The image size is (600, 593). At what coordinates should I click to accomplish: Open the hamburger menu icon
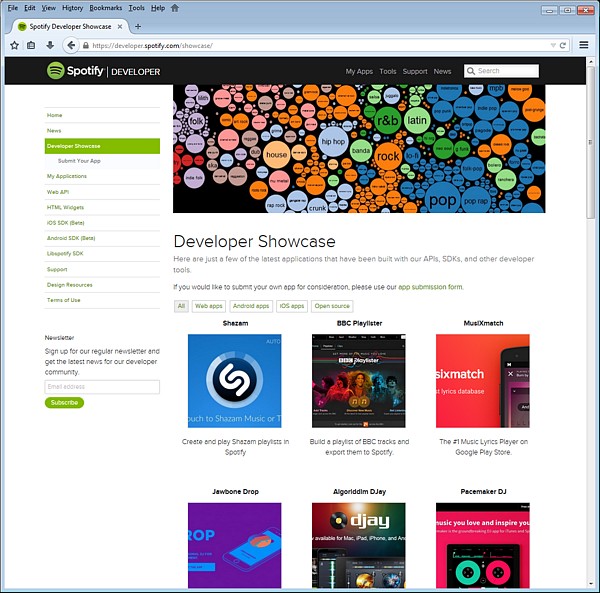point(584,45)
